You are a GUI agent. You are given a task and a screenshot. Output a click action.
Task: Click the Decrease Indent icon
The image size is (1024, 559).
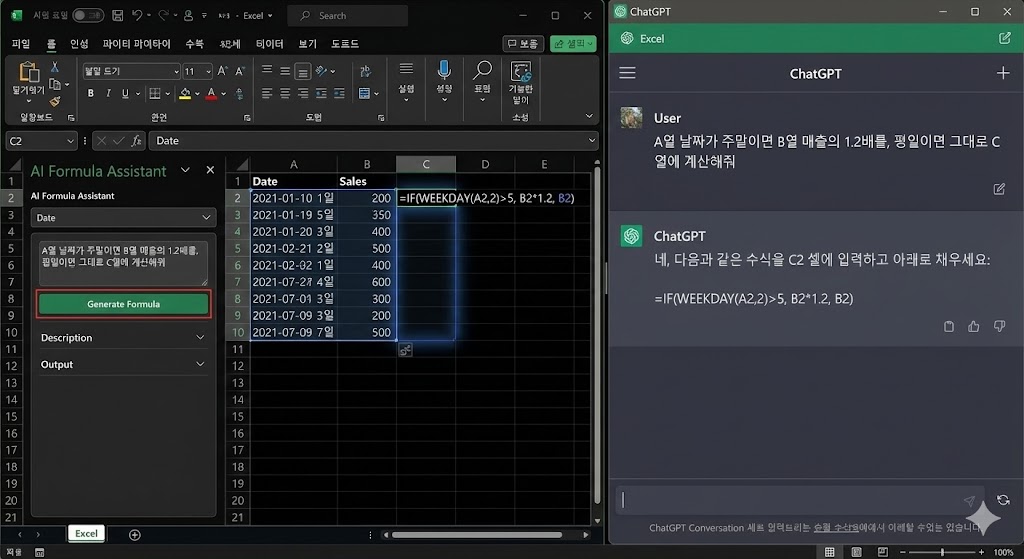point(321,93)
